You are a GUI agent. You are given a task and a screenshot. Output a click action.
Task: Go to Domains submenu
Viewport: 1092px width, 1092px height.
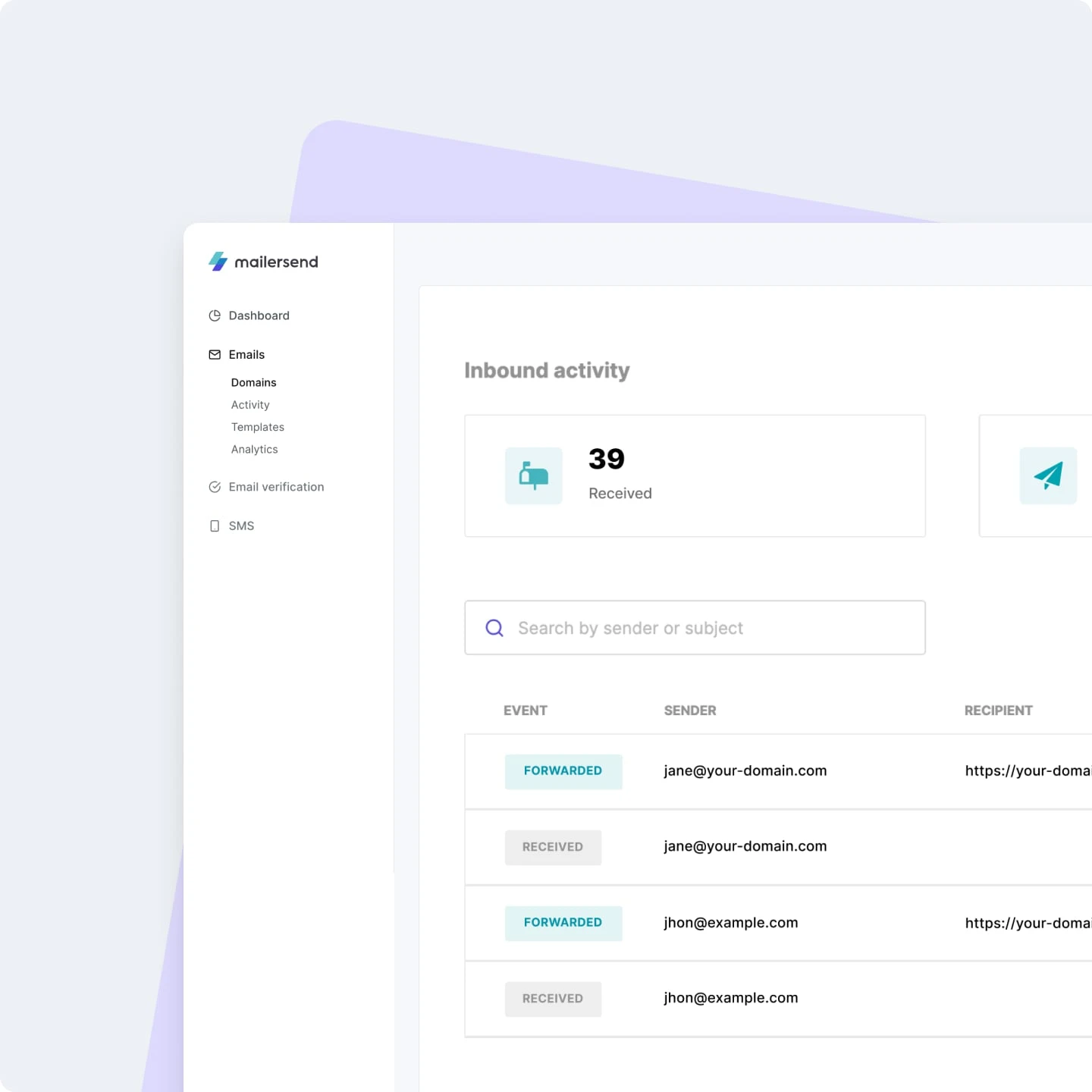(x=254, y=382)
